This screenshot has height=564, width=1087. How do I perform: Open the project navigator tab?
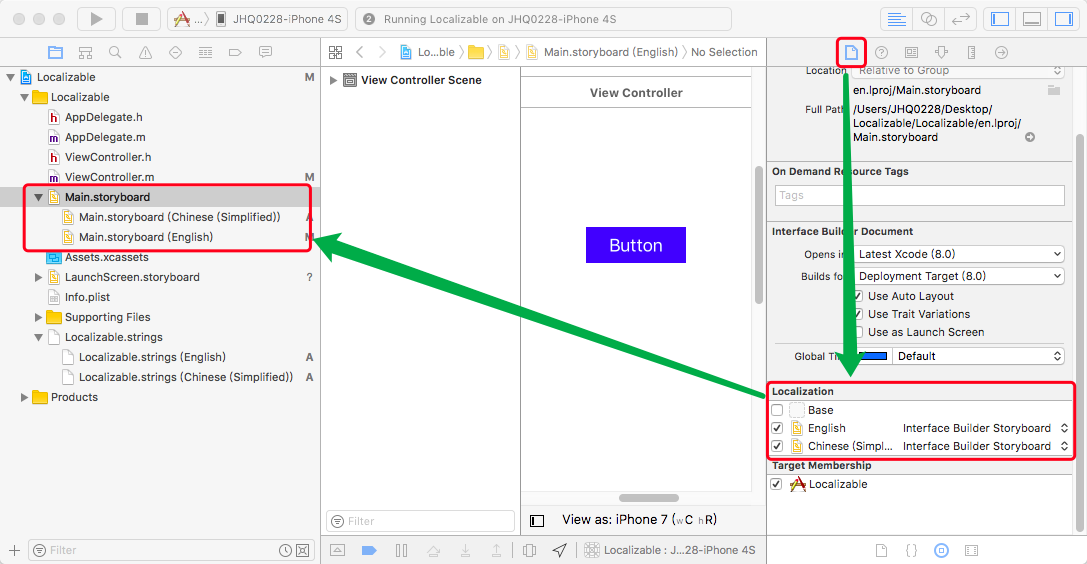tap(55, 52)
